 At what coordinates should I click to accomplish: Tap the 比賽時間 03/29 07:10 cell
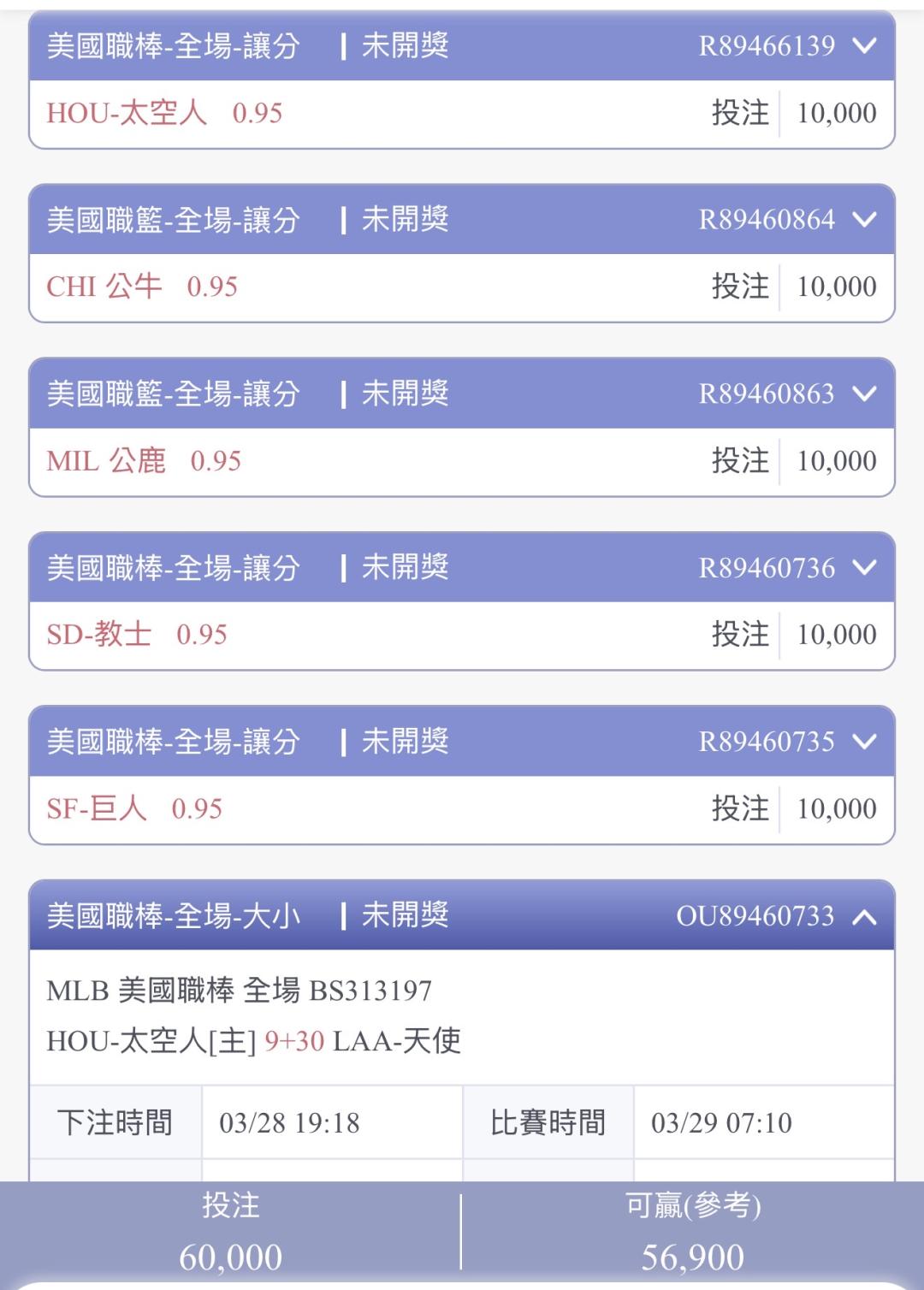[721, 1122]
